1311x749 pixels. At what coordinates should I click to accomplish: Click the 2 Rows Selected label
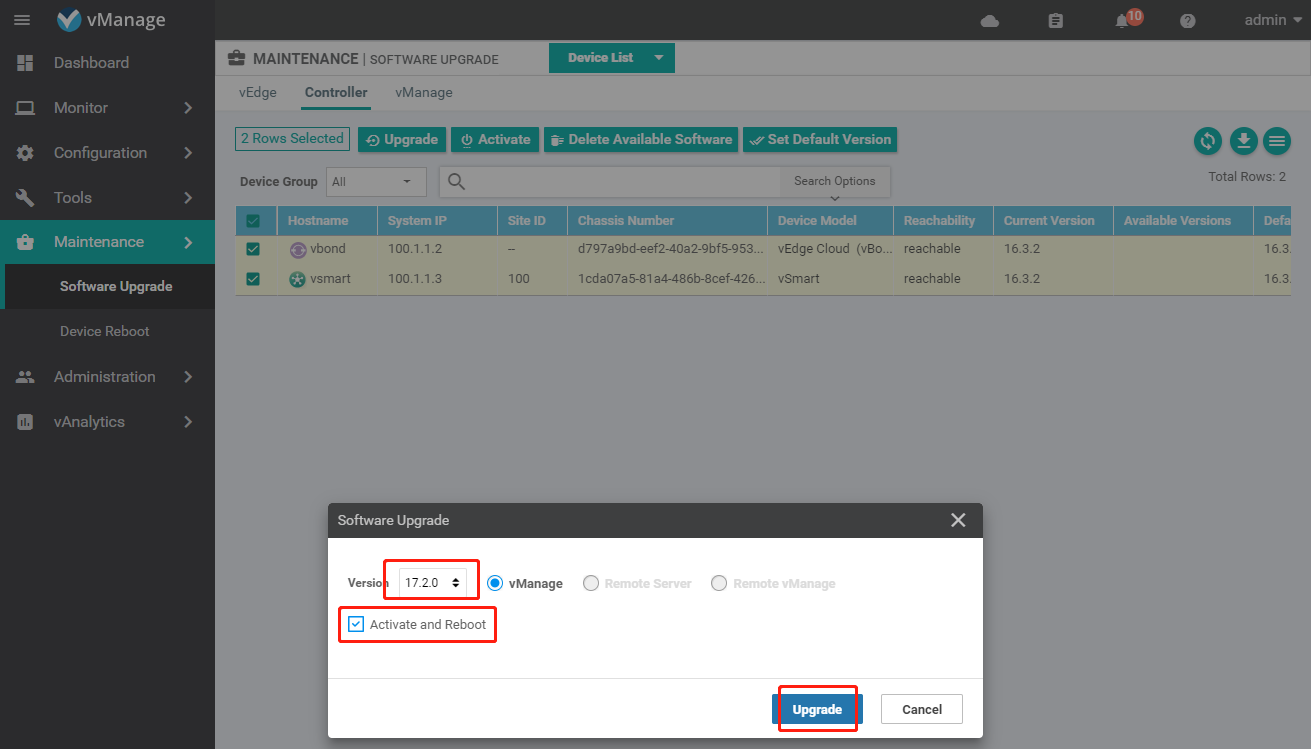click(292, 139)
